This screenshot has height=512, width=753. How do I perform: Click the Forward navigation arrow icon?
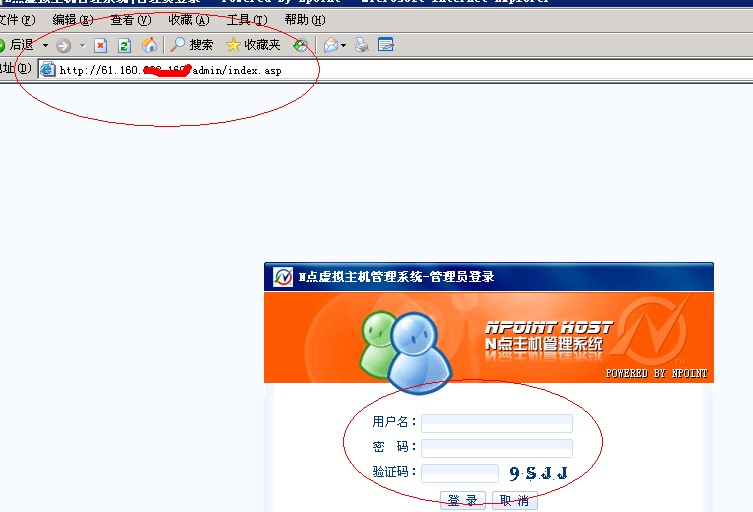63,46
